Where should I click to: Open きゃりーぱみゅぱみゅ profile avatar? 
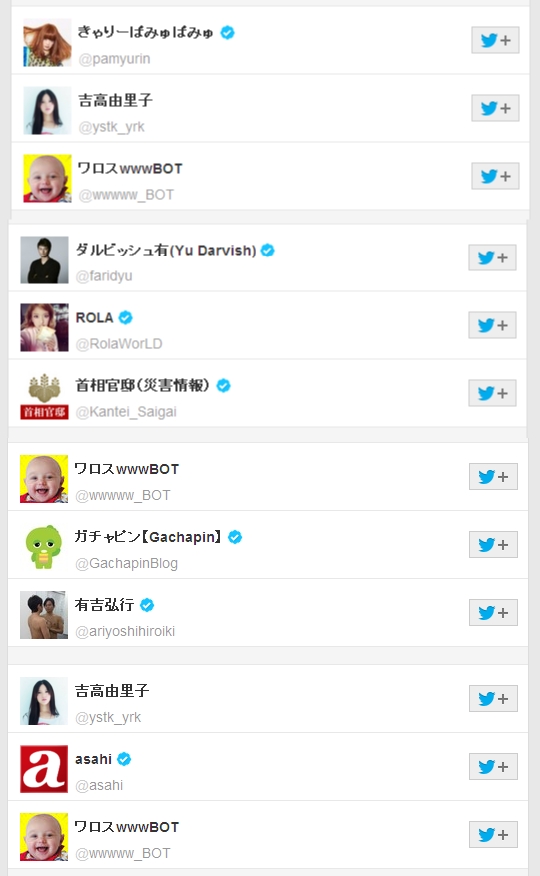click(47, 42)
